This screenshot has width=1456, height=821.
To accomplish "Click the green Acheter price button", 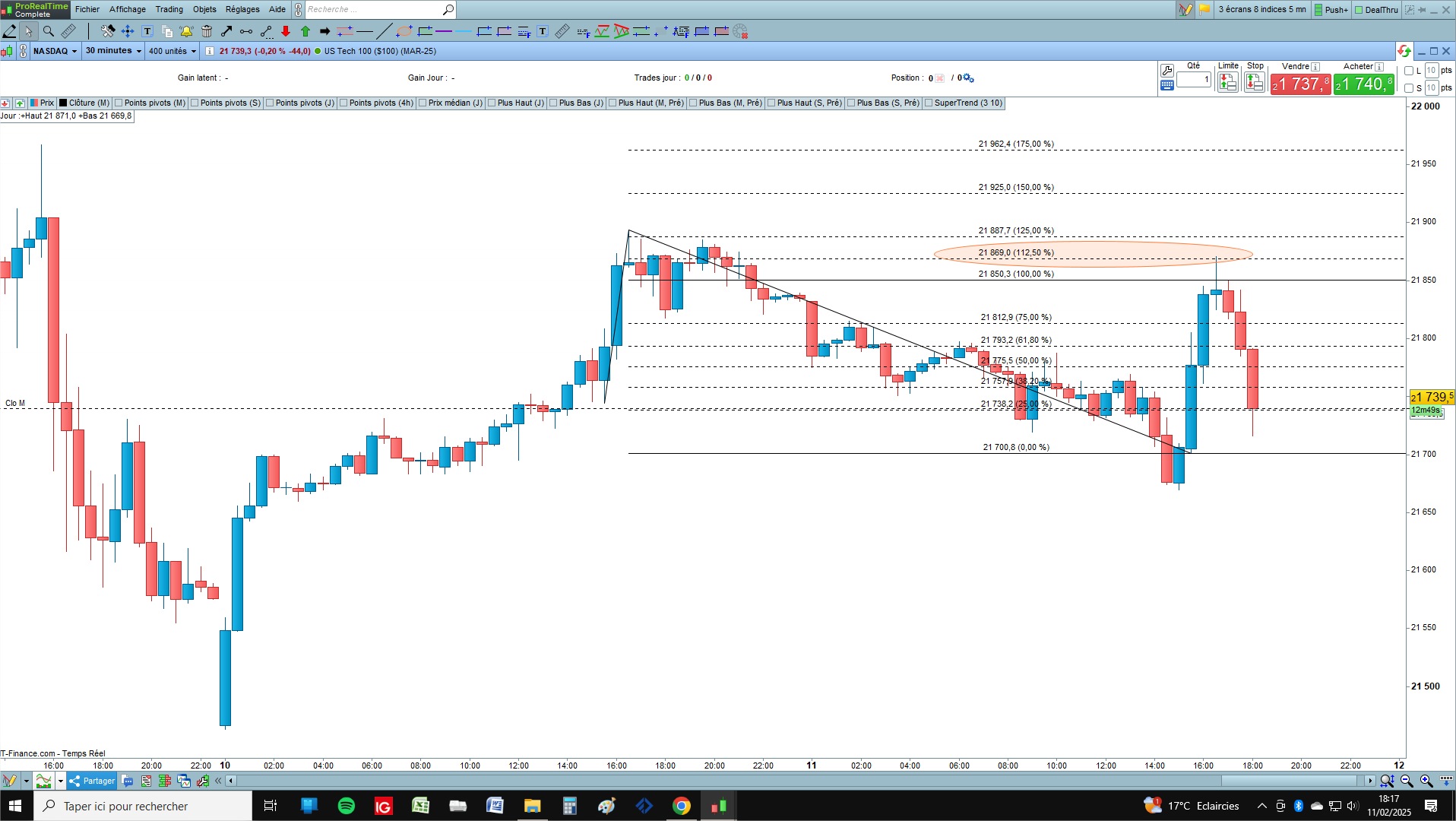I will pyautogui.click(x=1364, y=84).
